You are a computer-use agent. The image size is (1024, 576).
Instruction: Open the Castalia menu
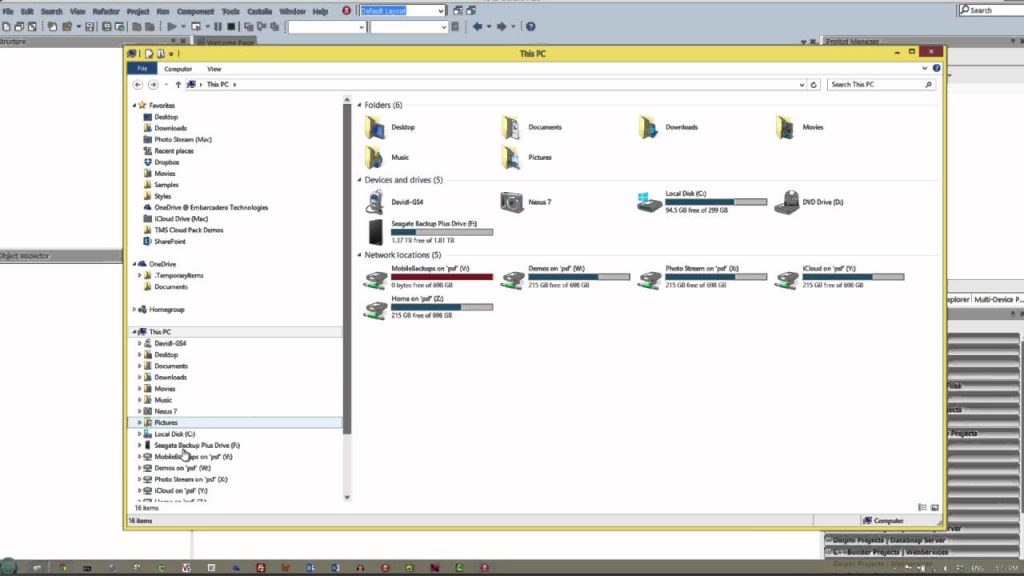(x=259, y=11)
